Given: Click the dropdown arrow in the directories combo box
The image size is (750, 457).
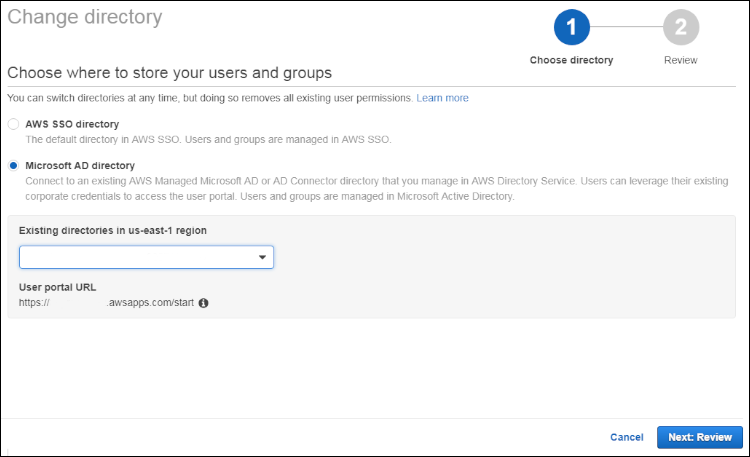Looking at the screenshot, I should pyautogui.click(x=262, y=257).
